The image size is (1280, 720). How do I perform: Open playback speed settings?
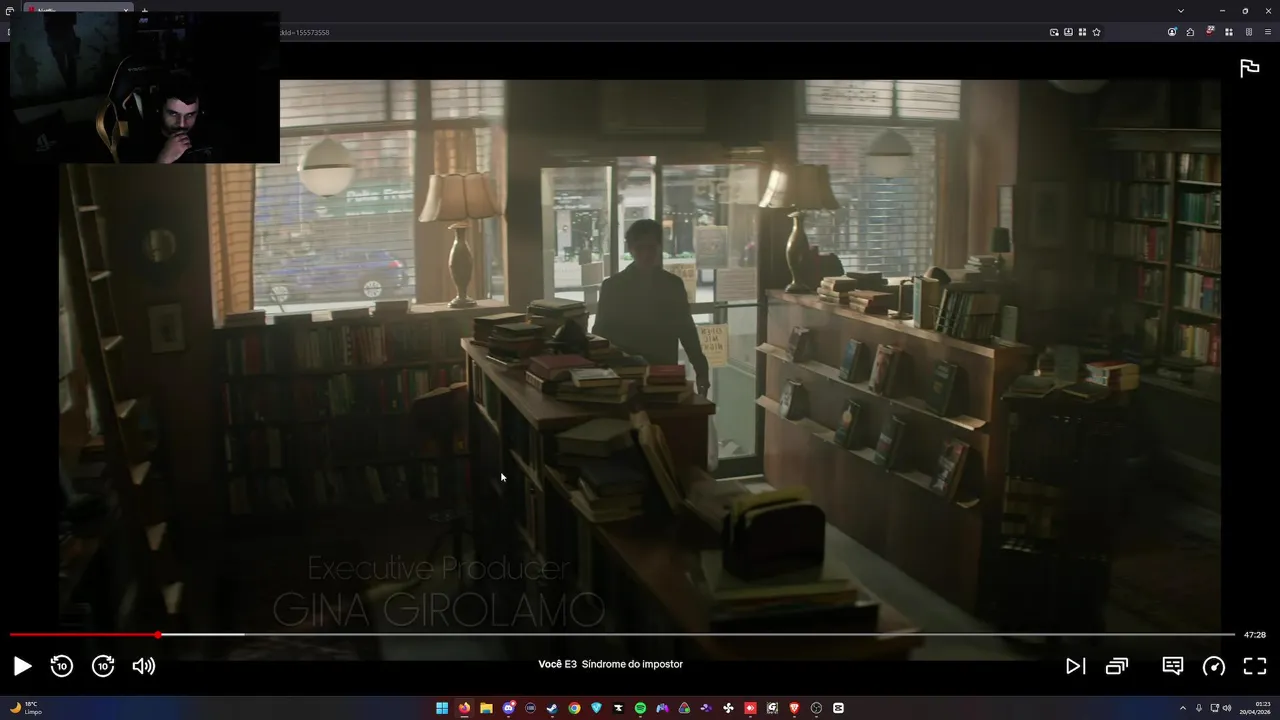point(1214,666)
